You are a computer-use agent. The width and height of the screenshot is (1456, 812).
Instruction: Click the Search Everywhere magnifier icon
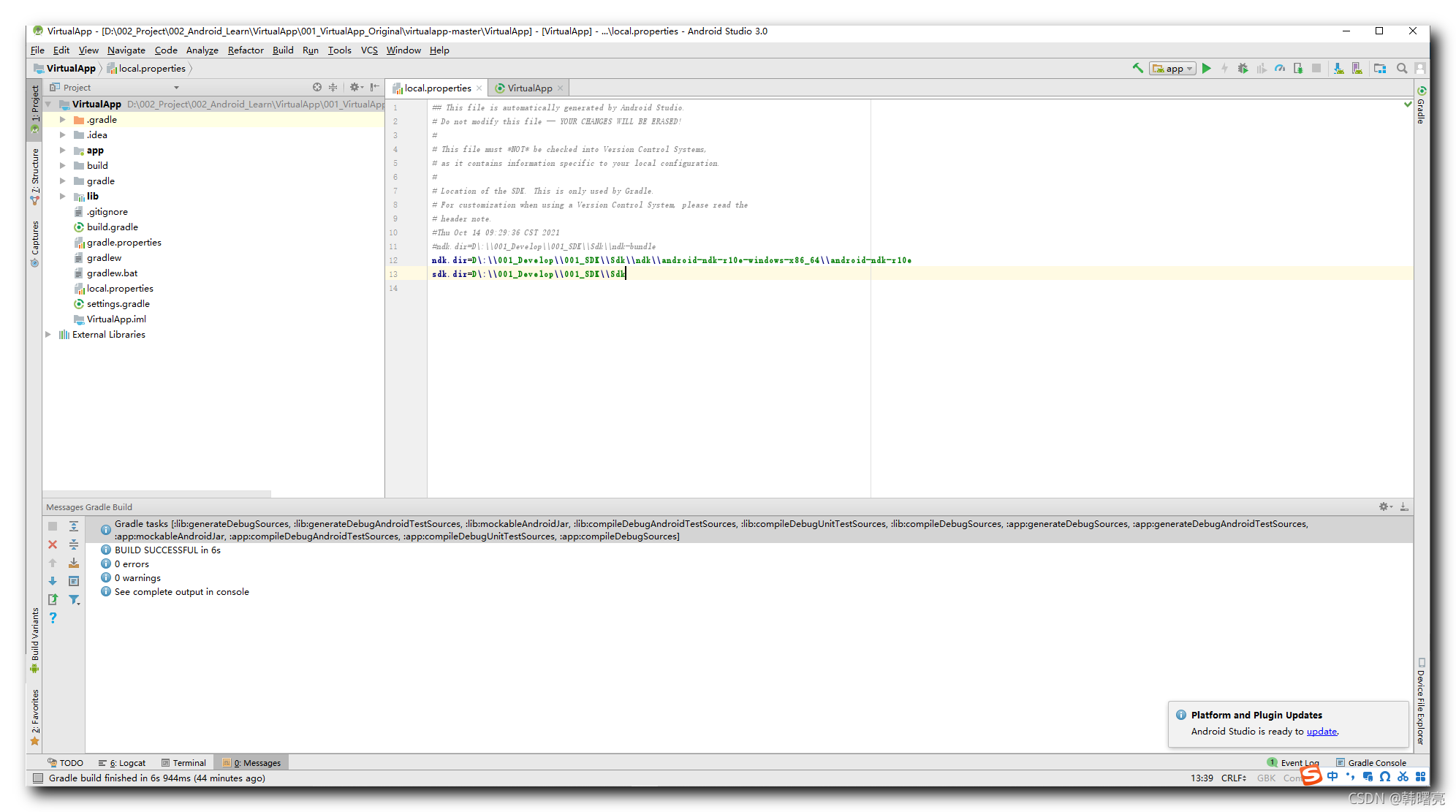[x=1402, y=68]
